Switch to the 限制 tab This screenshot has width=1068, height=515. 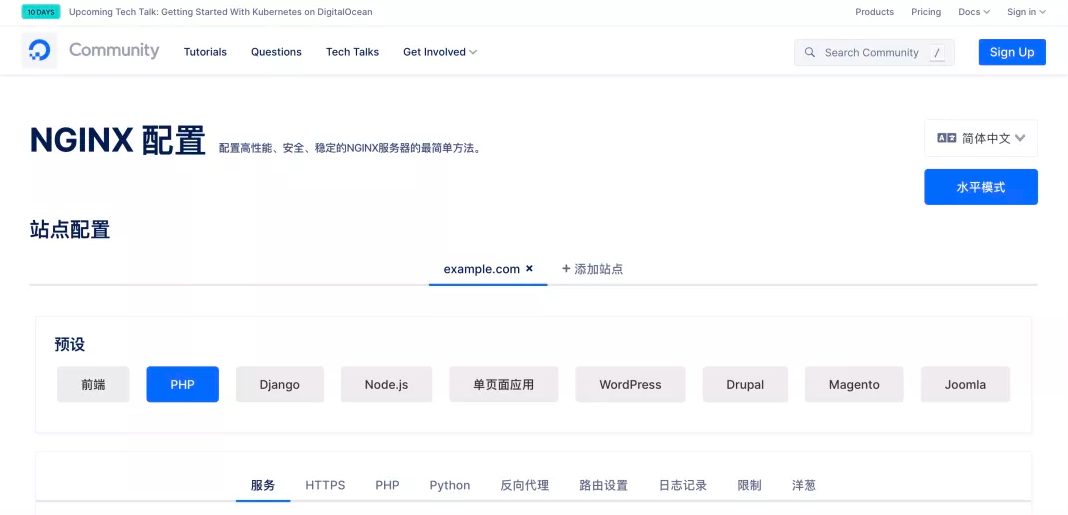pyautogui.click(x=749, y=485)
